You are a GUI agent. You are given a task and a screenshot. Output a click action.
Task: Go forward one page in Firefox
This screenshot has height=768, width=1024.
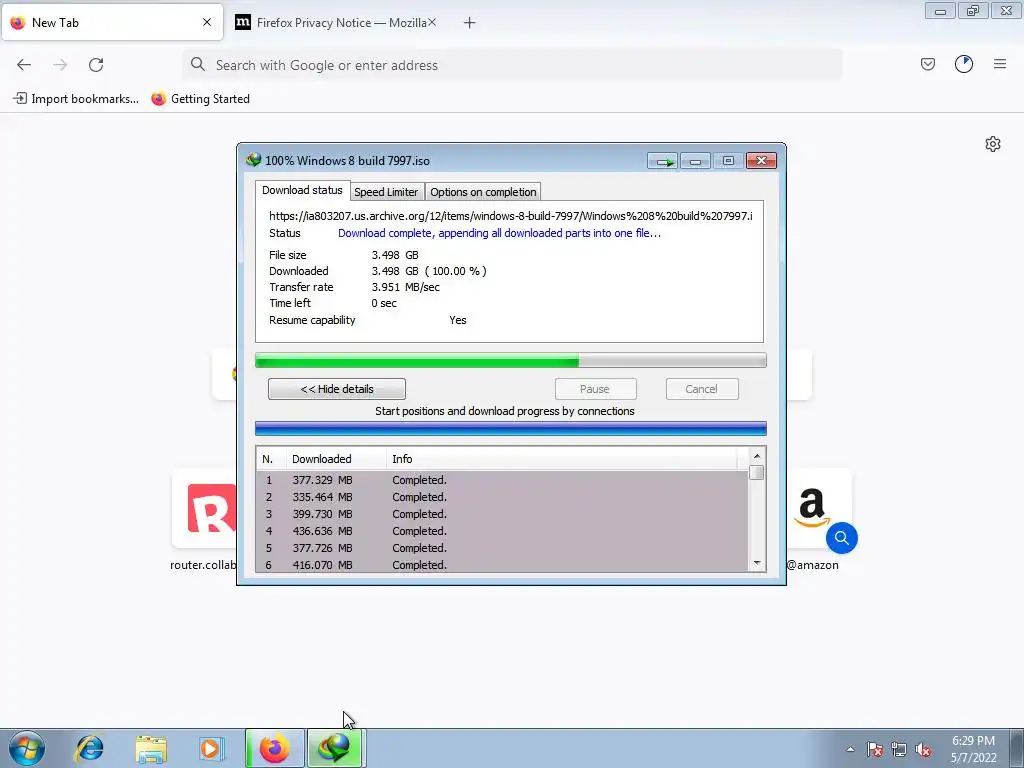click(x=60, y=65)
